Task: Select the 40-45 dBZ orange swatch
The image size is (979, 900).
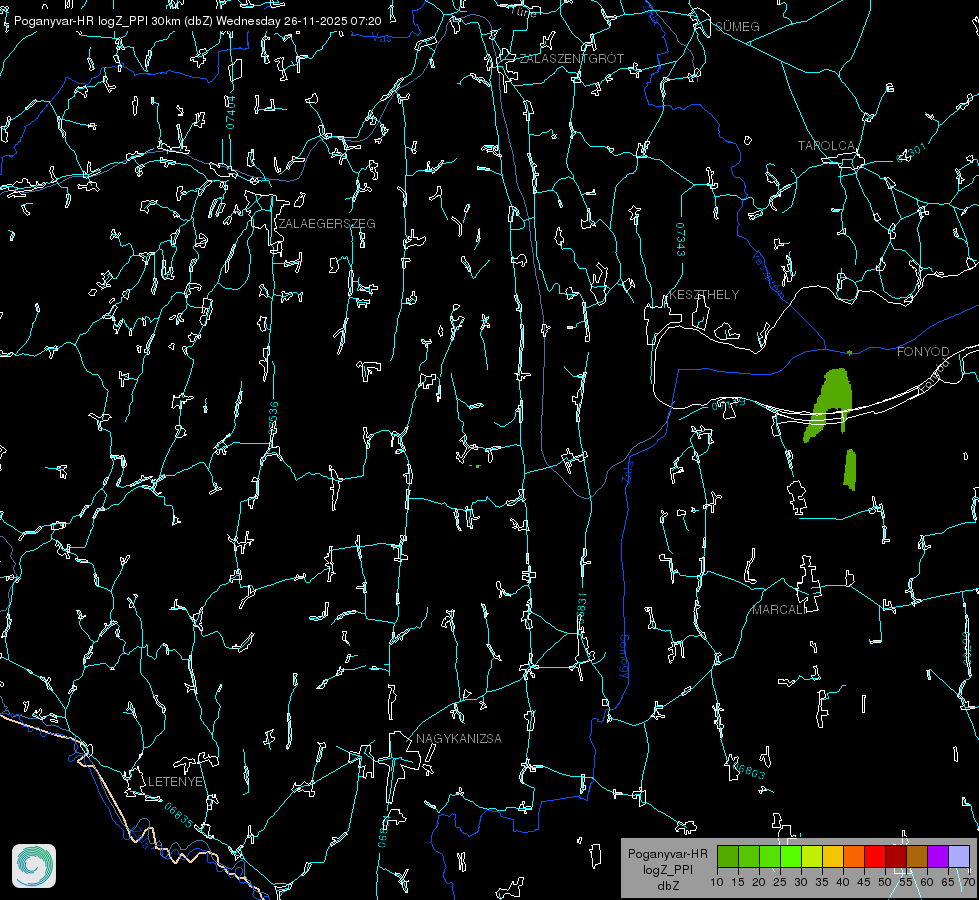Action: [x=854, y=856]
